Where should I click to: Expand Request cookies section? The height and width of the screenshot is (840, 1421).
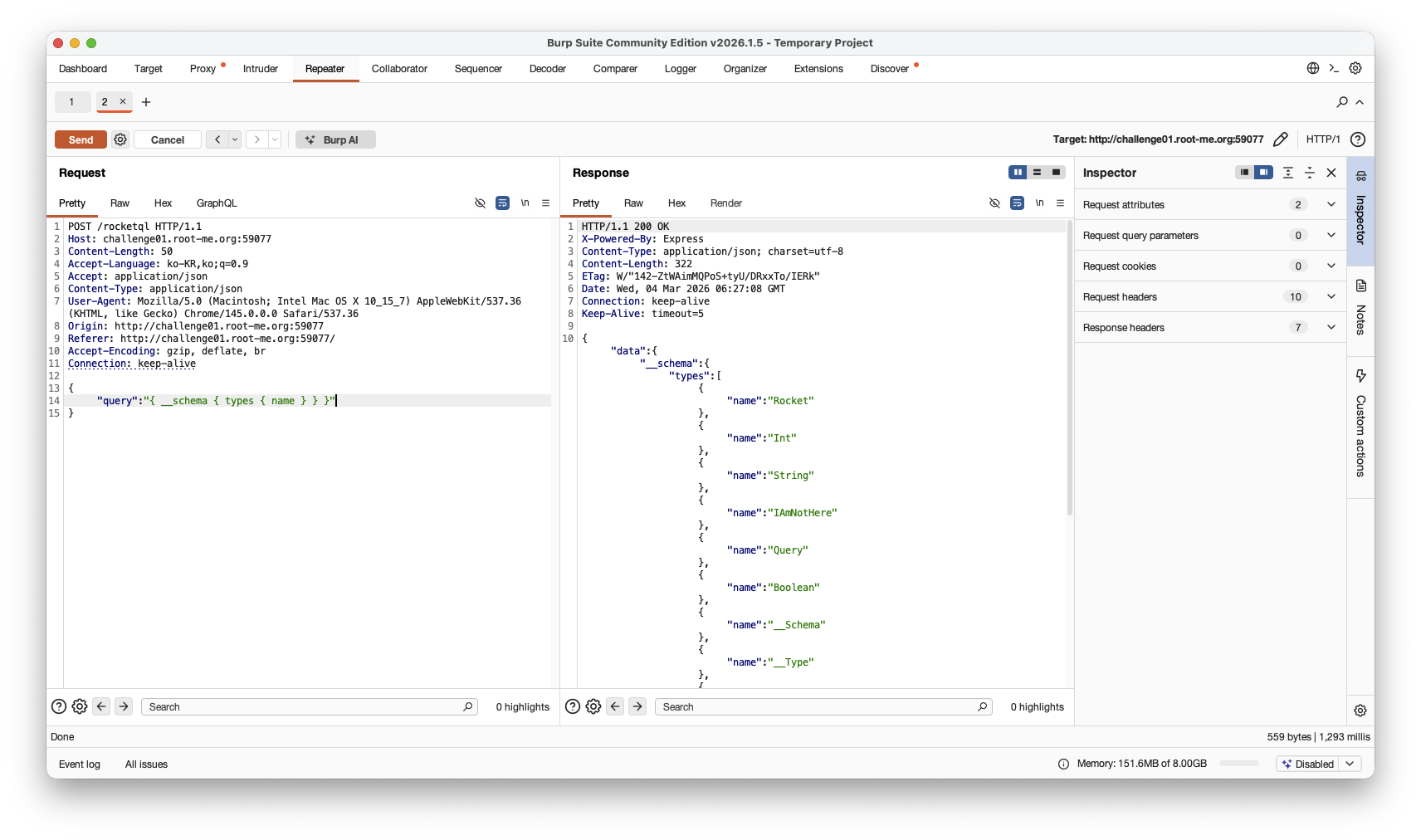click(x=1331, y=266)
